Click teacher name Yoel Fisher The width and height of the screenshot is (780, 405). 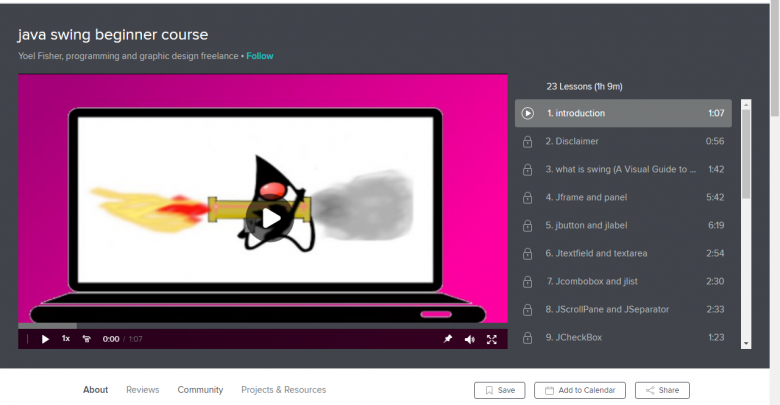coord(40,56)
